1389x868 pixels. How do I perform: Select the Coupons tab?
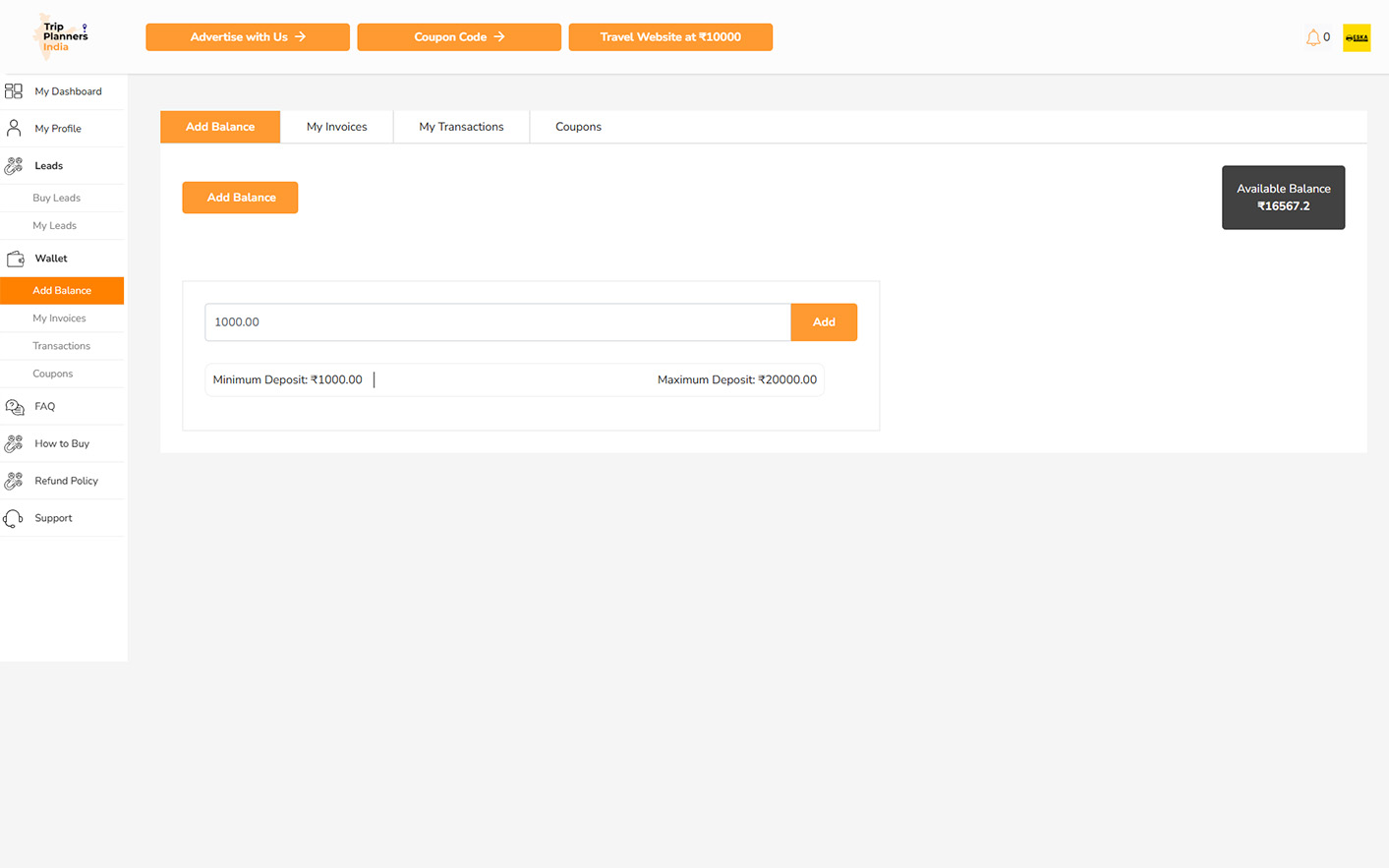tap(578, 127)
